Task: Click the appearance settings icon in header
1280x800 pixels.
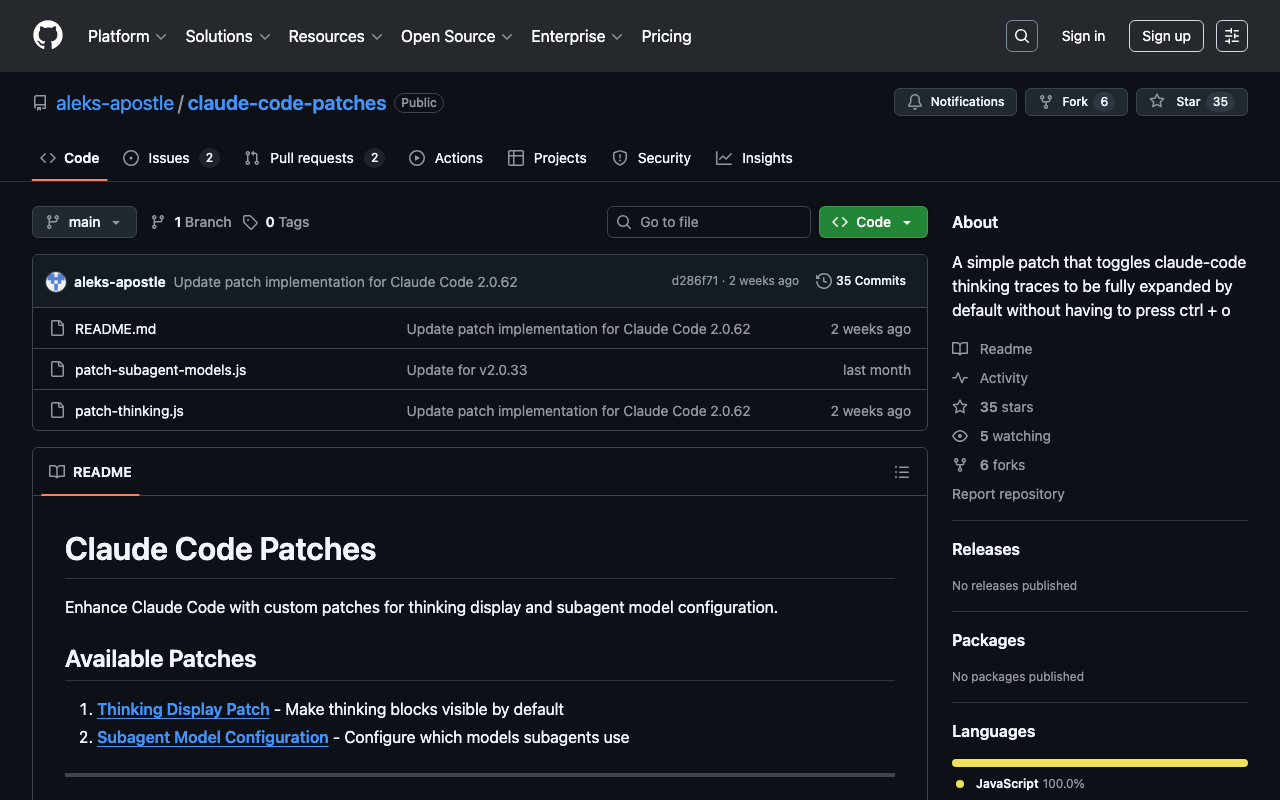Action: click(1232, 36)
